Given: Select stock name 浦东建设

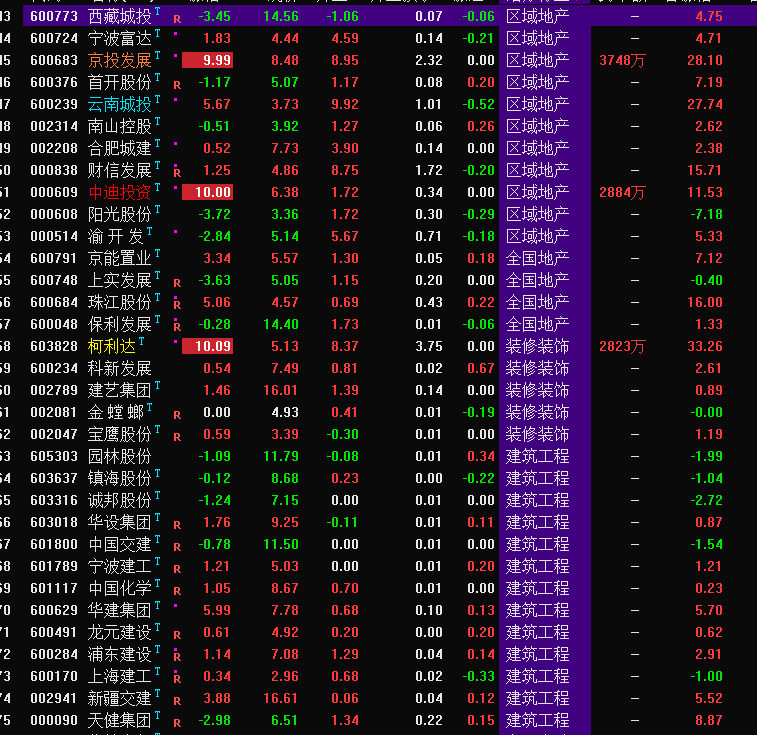Looking at the screenshot, I should [120, 654].
